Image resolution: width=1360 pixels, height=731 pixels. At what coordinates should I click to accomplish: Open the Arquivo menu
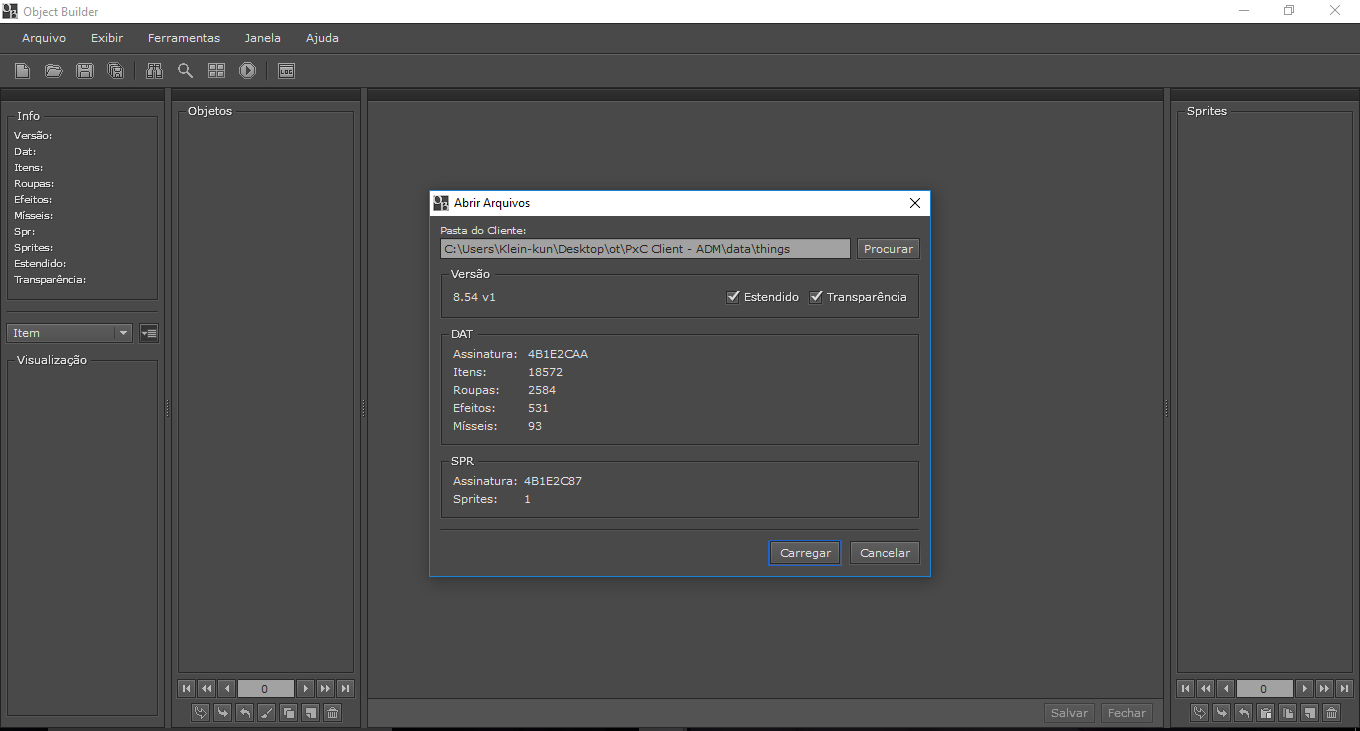[44, 38]
